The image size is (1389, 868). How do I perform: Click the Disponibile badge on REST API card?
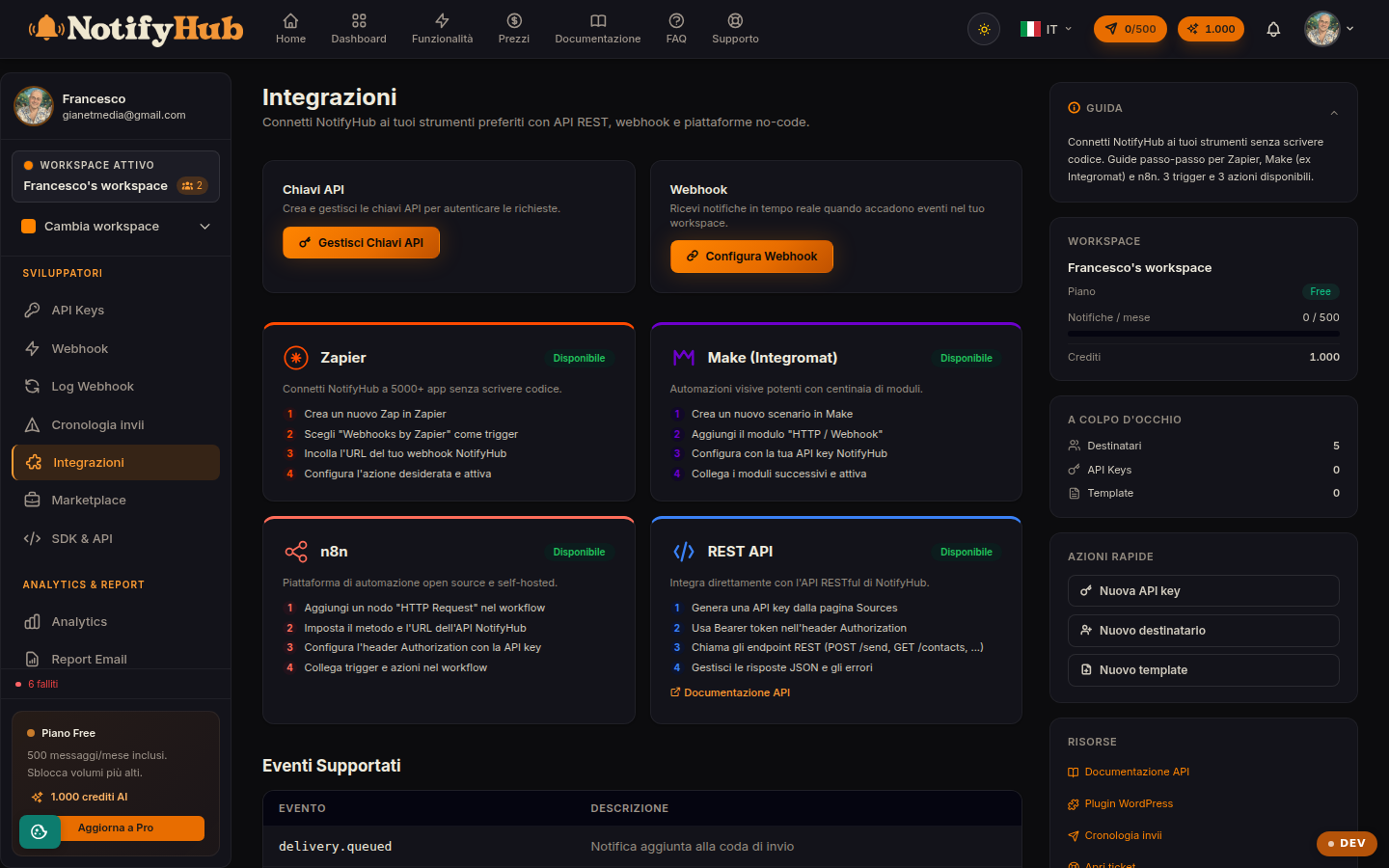[x=967, y=552]
